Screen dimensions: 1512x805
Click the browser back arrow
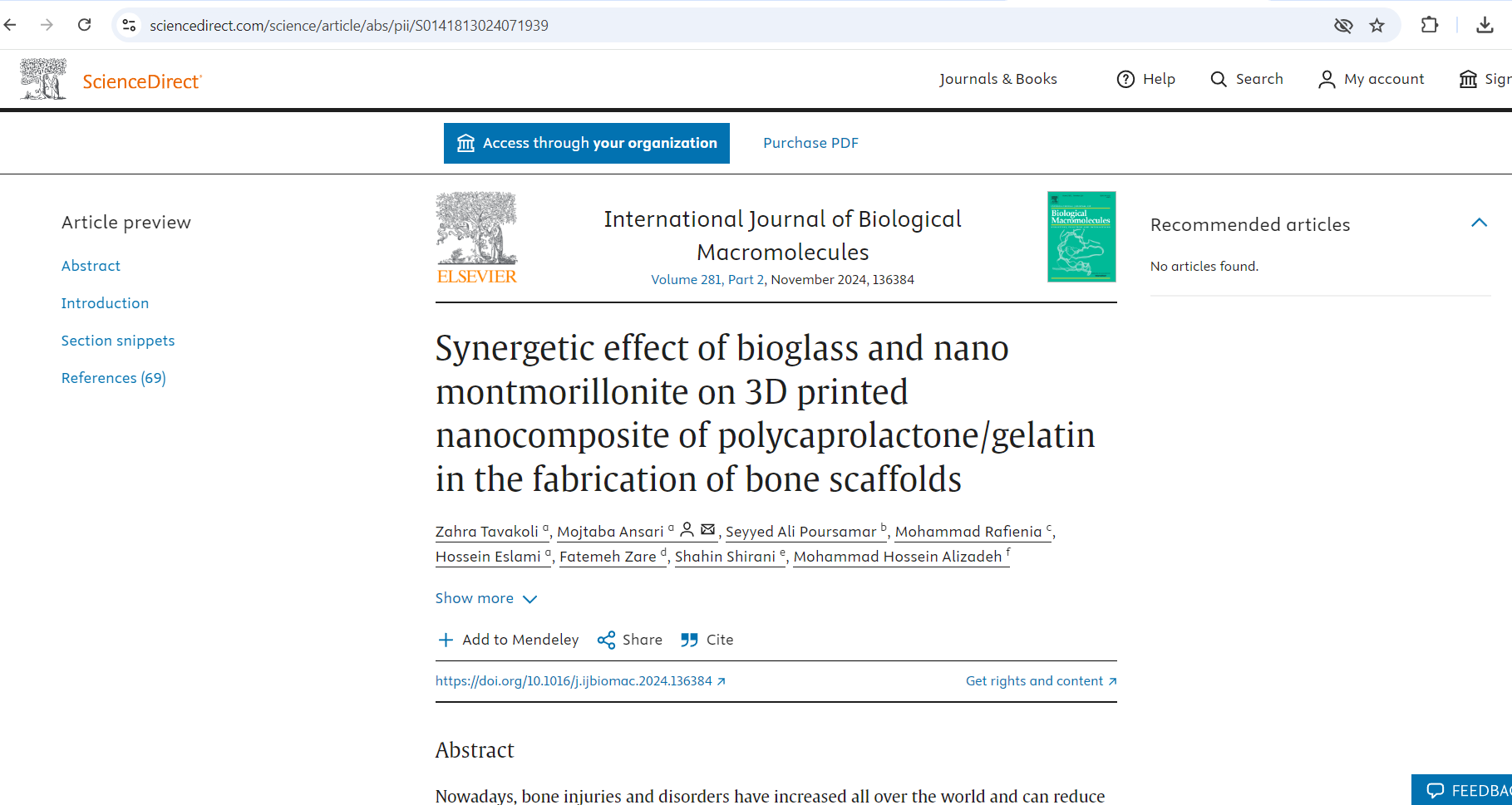point(11,25)
